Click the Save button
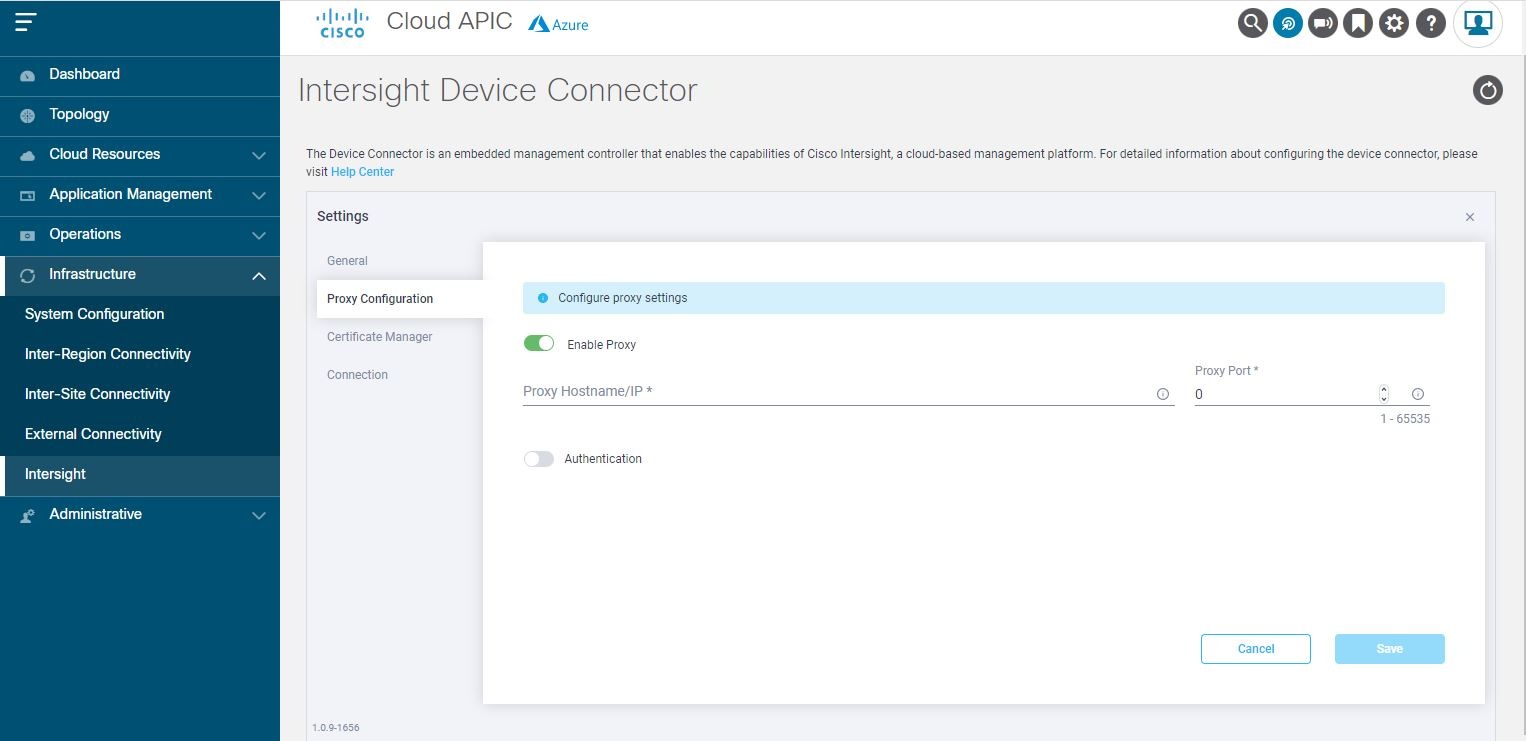The height and width of the screenshot is (741, 1526). point(1390,649)
